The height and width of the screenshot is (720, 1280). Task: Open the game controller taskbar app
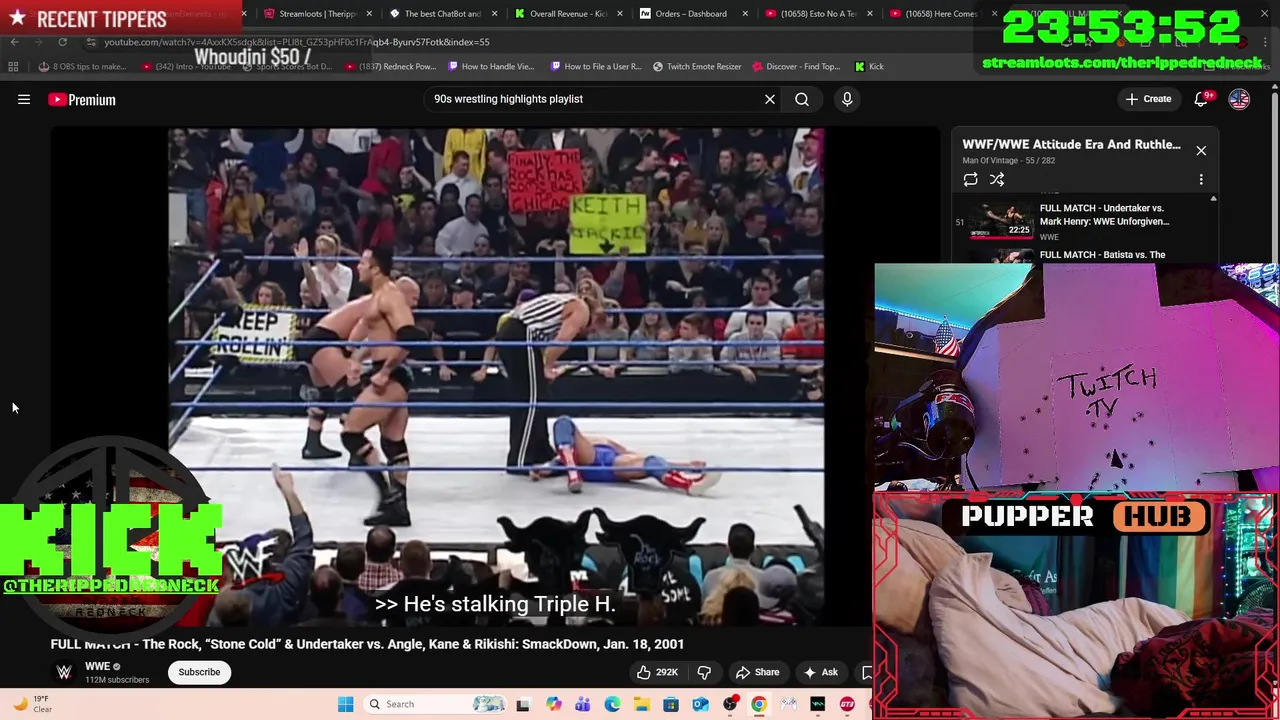(788, 704)
